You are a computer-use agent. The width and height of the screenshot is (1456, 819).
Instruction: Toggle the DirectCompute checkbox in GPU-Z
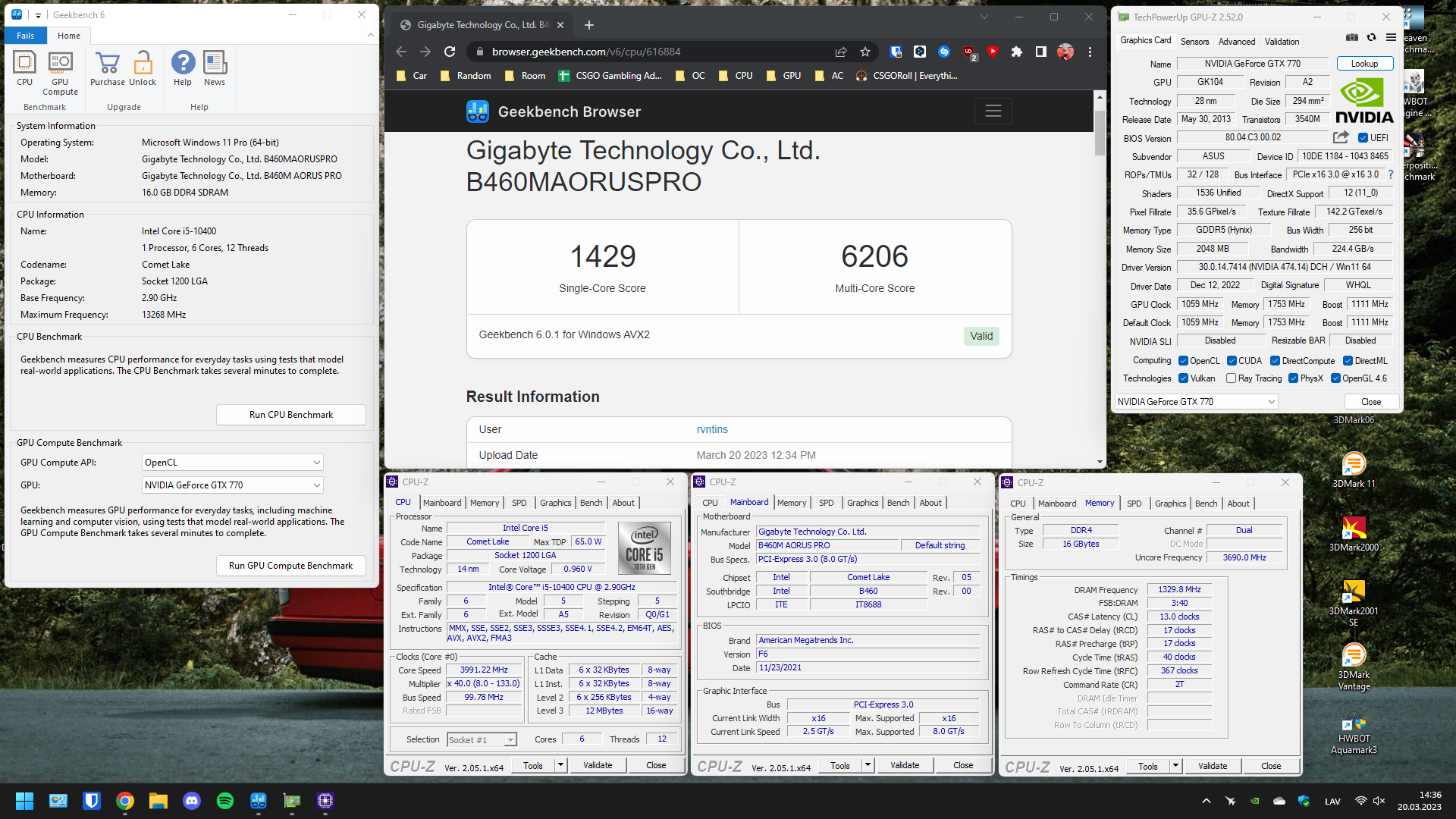click(x=1276, y=361)
